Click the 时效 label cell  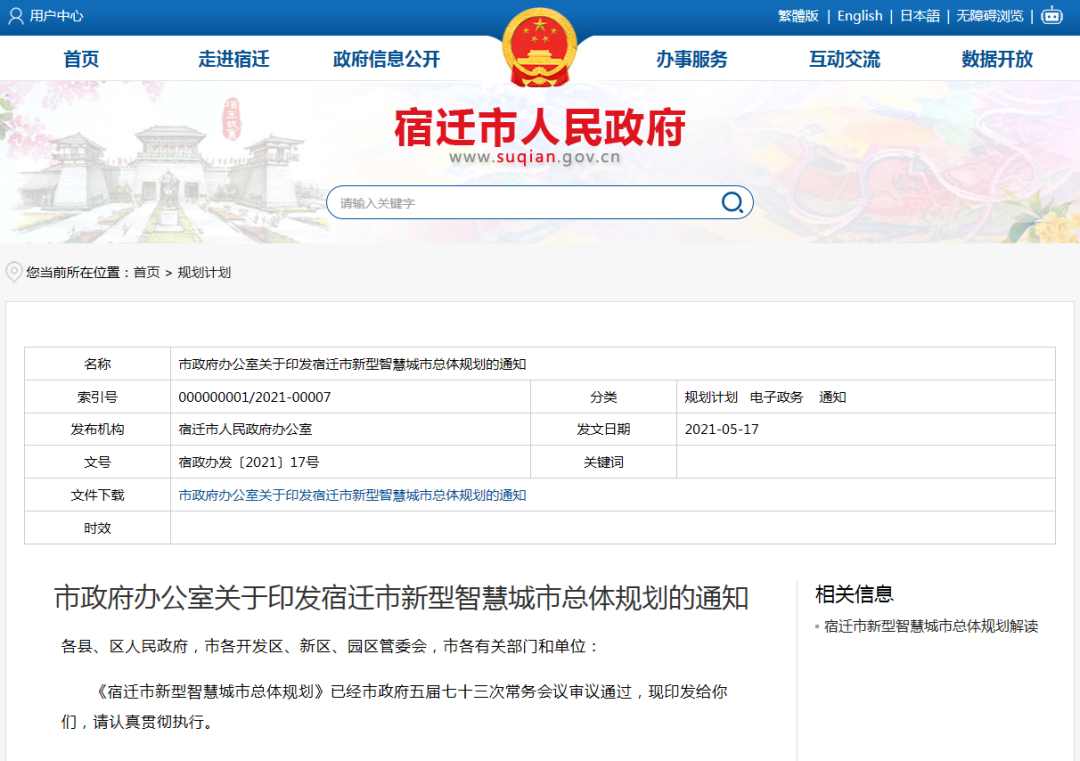click(97, 528)
